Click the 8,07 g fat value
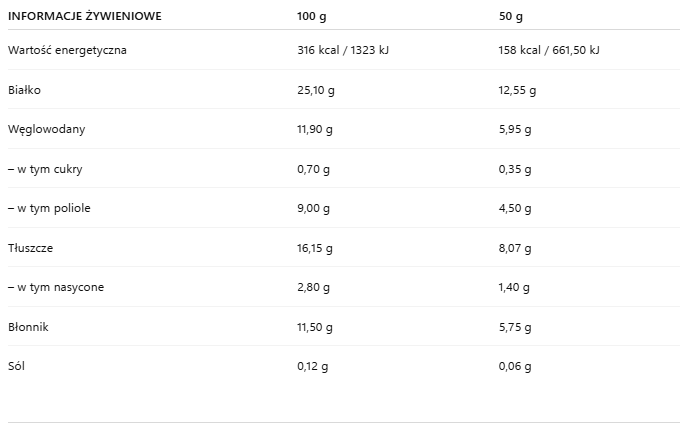688x423 pixels. (x=514, y=248)
